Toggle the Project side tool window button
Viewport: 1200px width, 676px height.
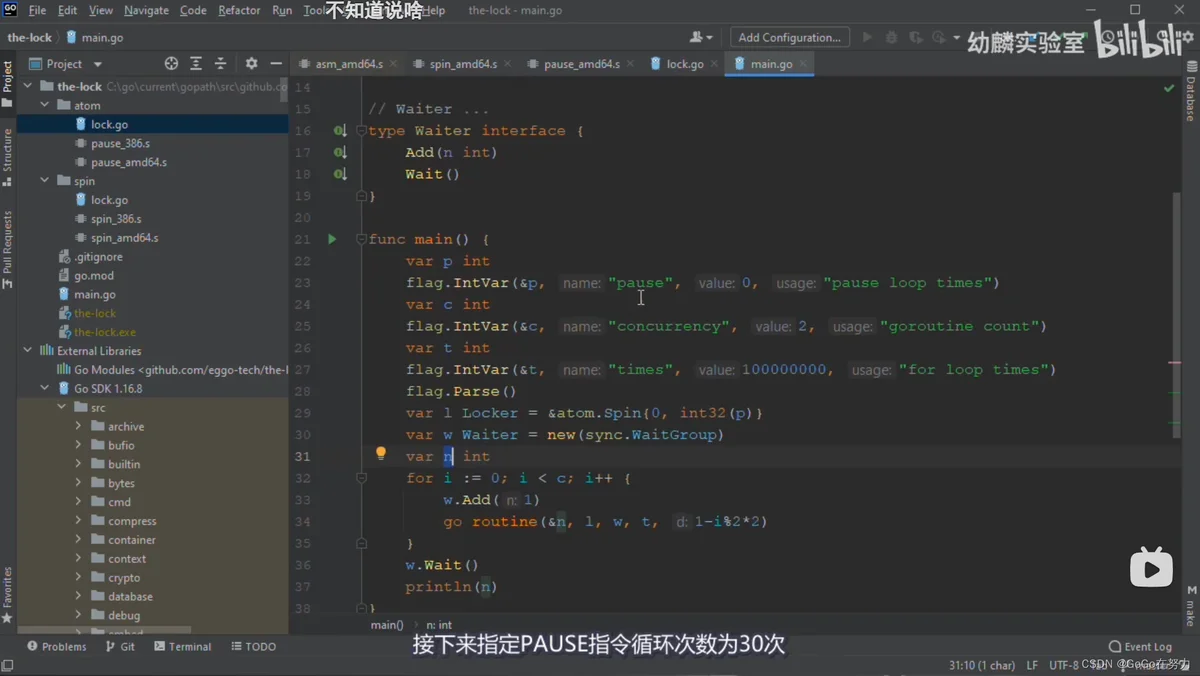[7, 84]
